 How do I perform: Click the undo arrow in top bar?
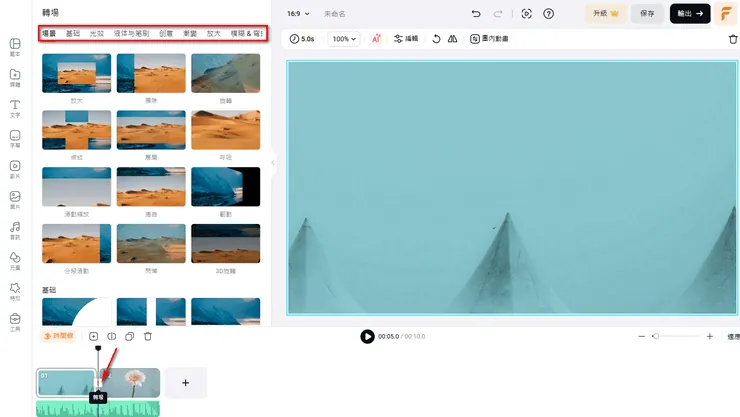click(476, 14)
